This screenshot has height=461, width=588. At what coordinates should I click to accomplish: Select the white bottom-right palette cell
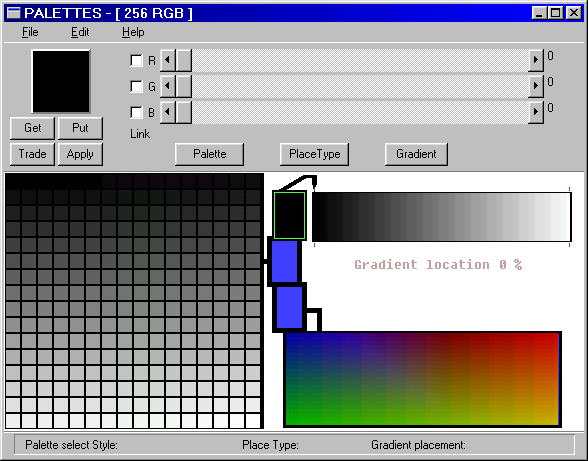[253, 420]
